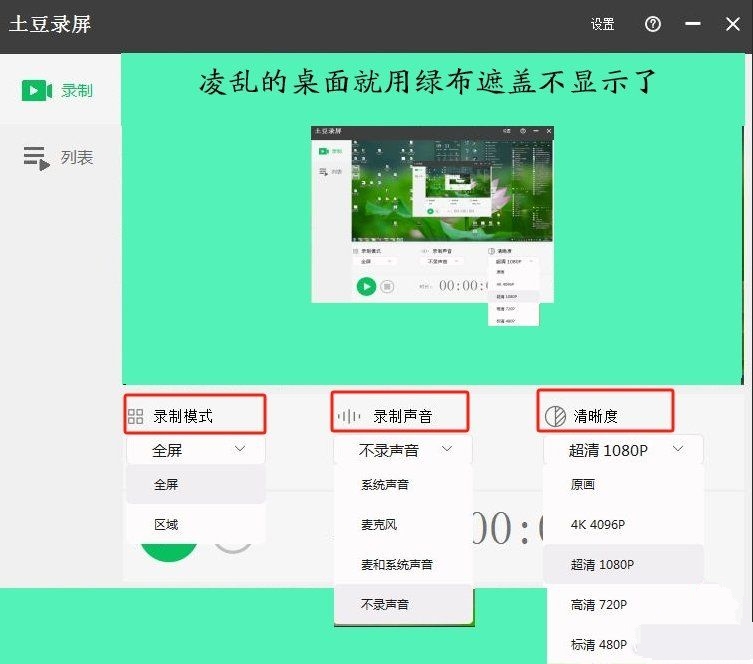Click the 录制模式 grid icon
The width and height of the screenshot is (753, 664).
[x=136, y=416]
